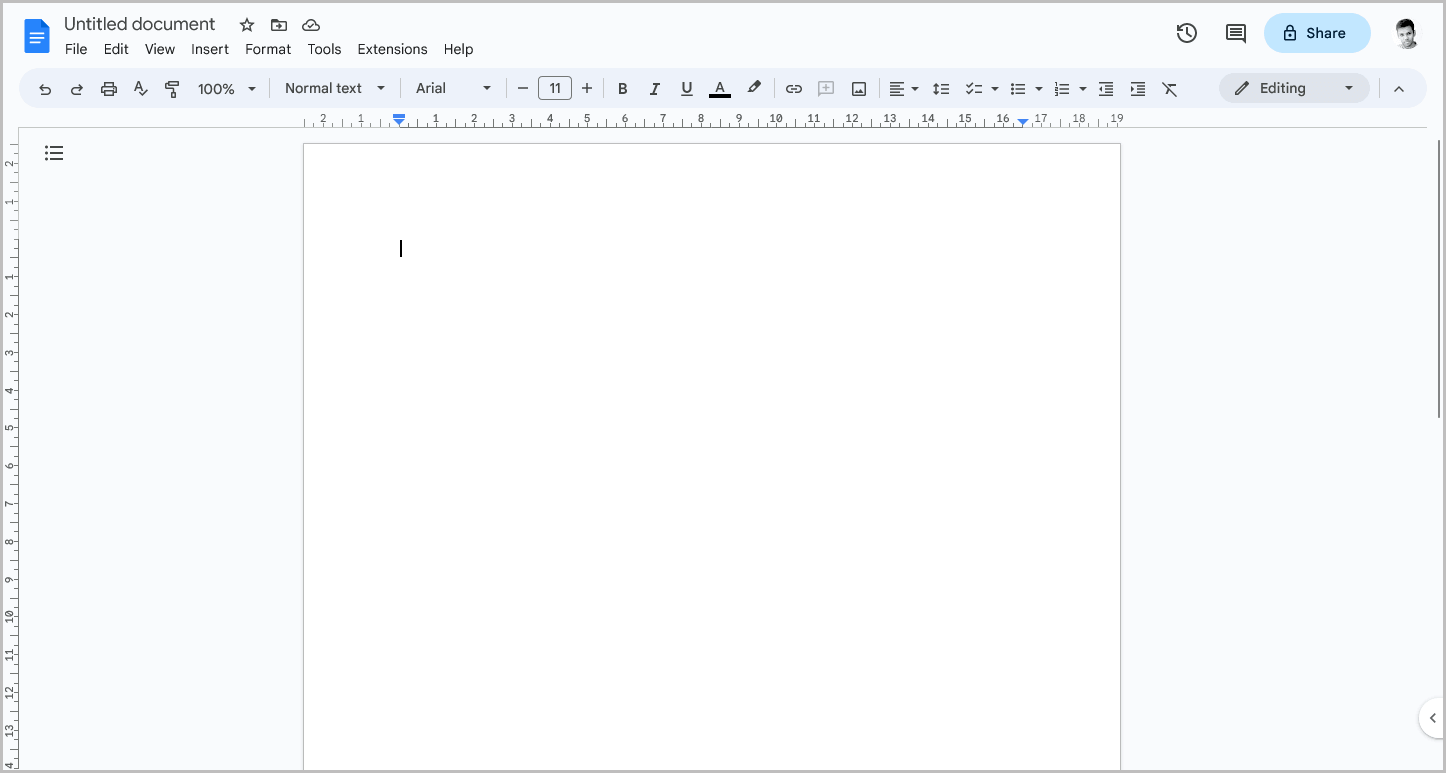The image size is (1446, 773).
Task: Open version history
Action: tap(1186, 33)
